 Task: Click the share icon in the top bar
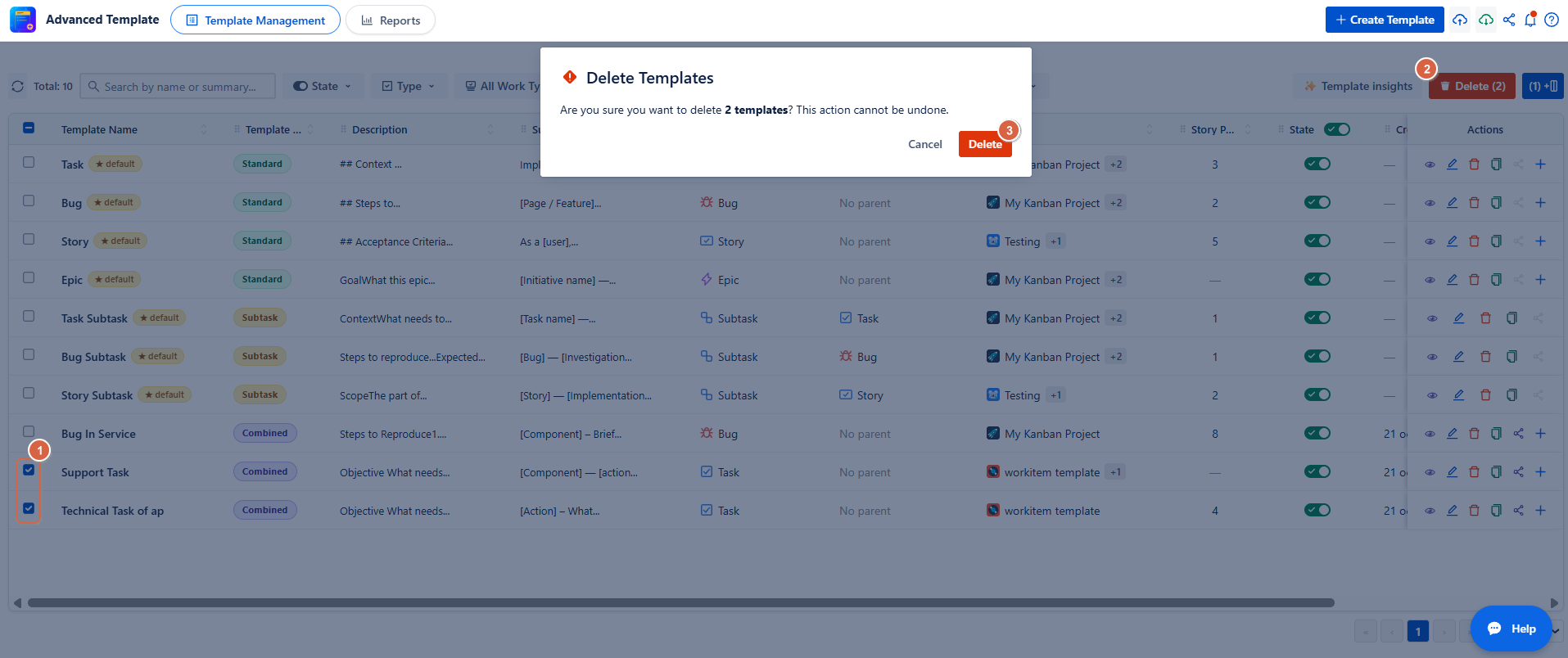[x=1509, y=20]
